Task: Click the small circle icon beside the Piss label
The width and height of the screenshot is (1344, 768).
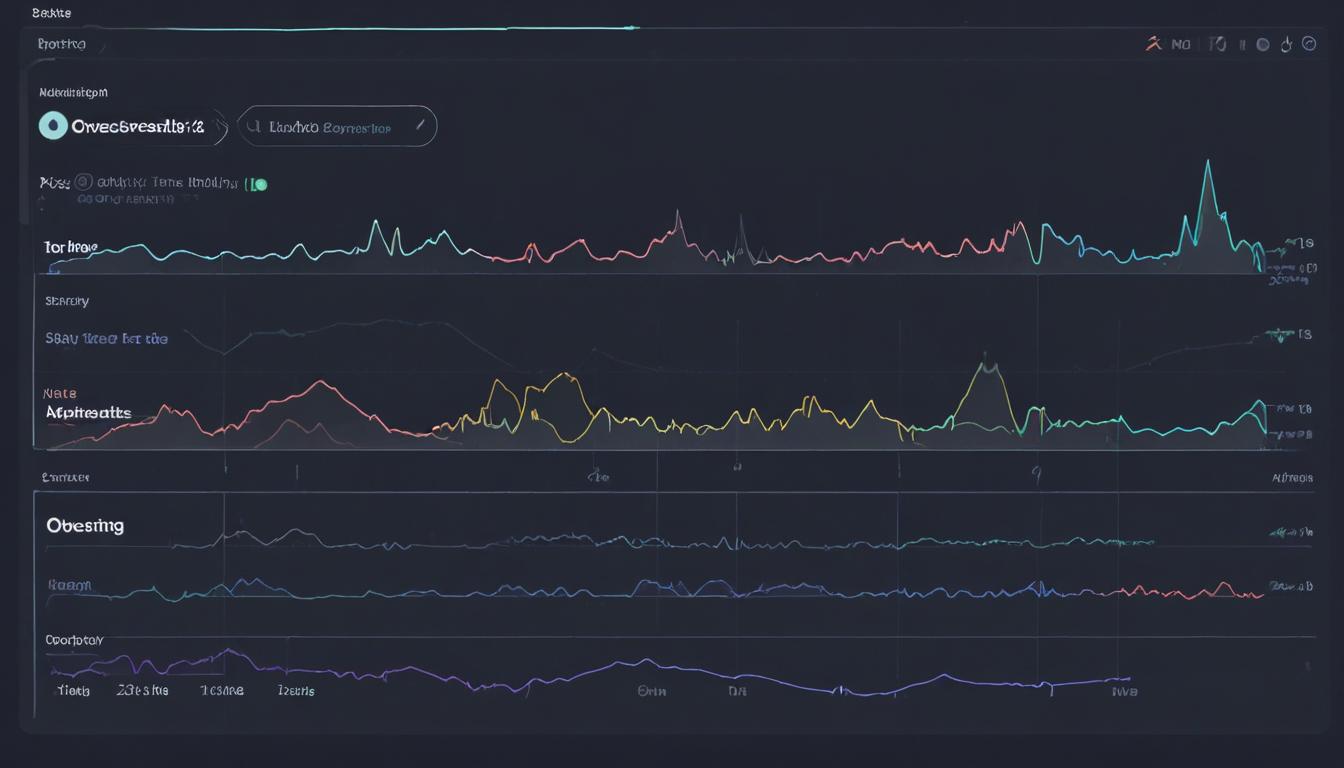Action: point(82,182)
